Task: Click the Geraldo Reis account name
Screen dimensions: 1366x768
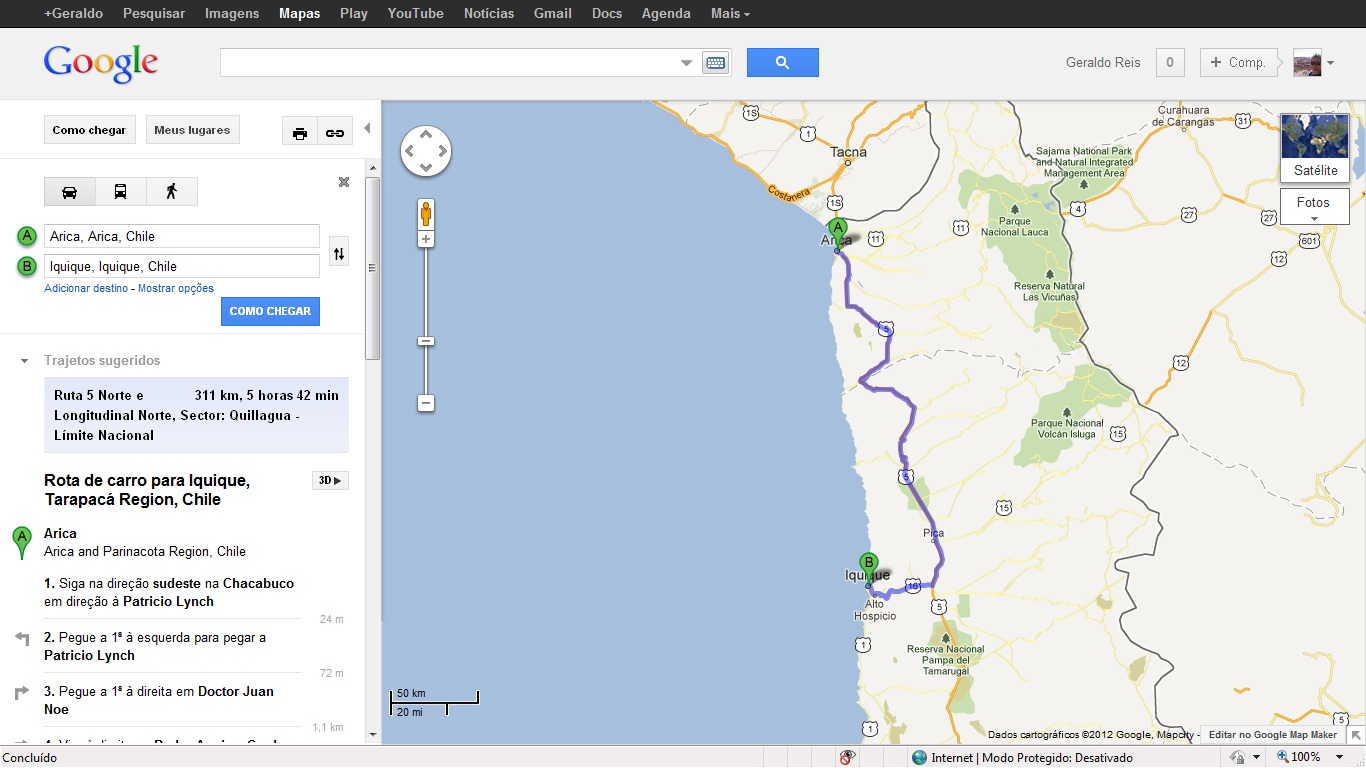Action: (x=1103, y=62)
